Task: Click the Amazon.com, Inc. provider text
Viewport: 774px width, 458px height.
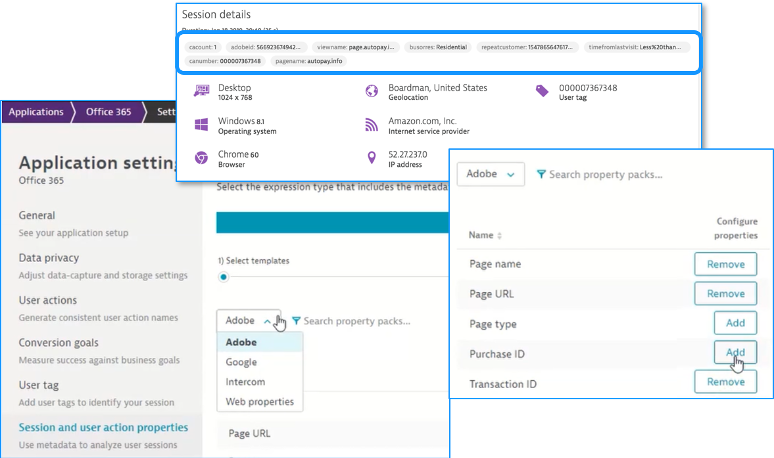Action: 422,121
